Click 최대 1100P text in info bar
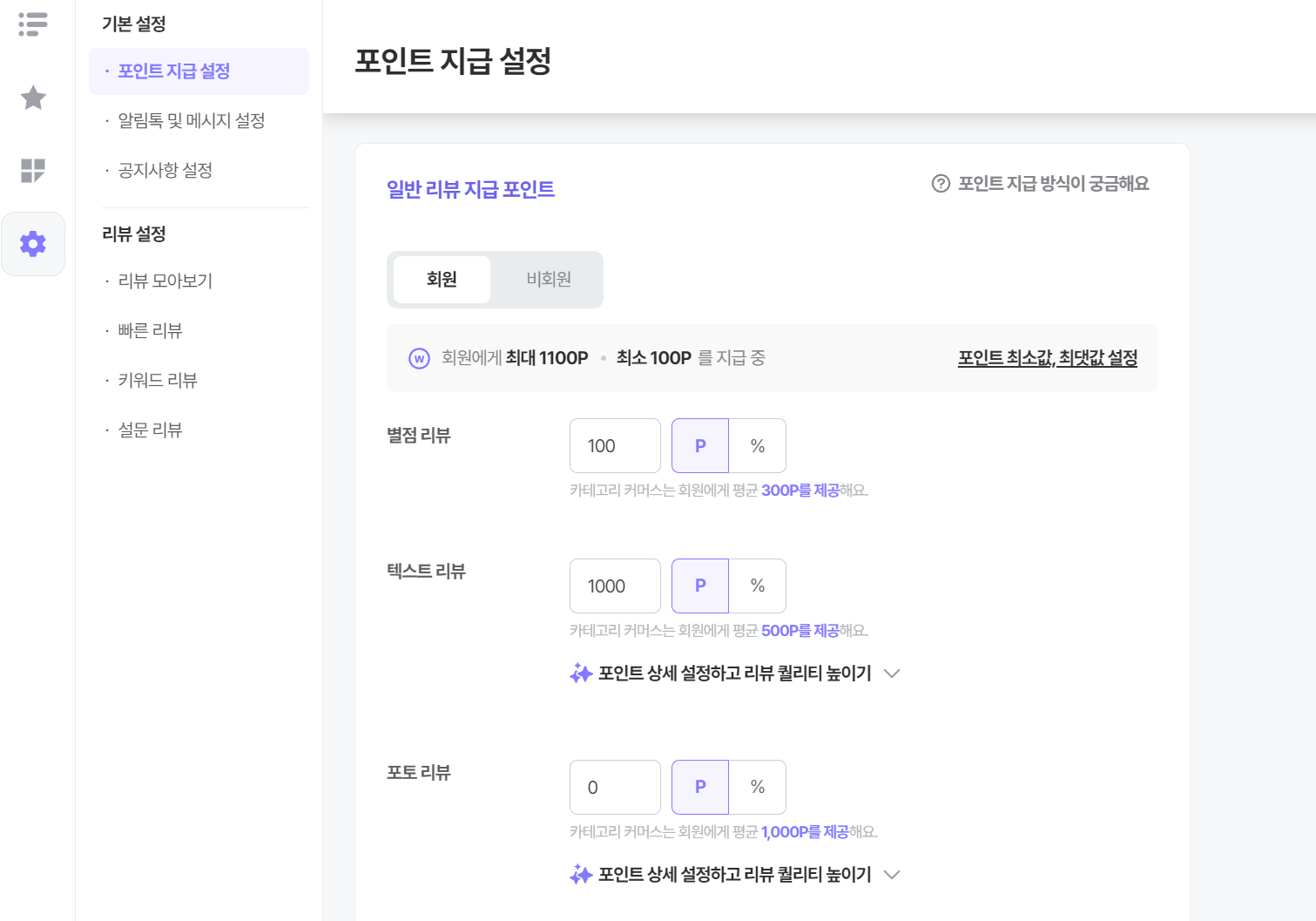The image size is (1316, 921). tap(547, 358)
